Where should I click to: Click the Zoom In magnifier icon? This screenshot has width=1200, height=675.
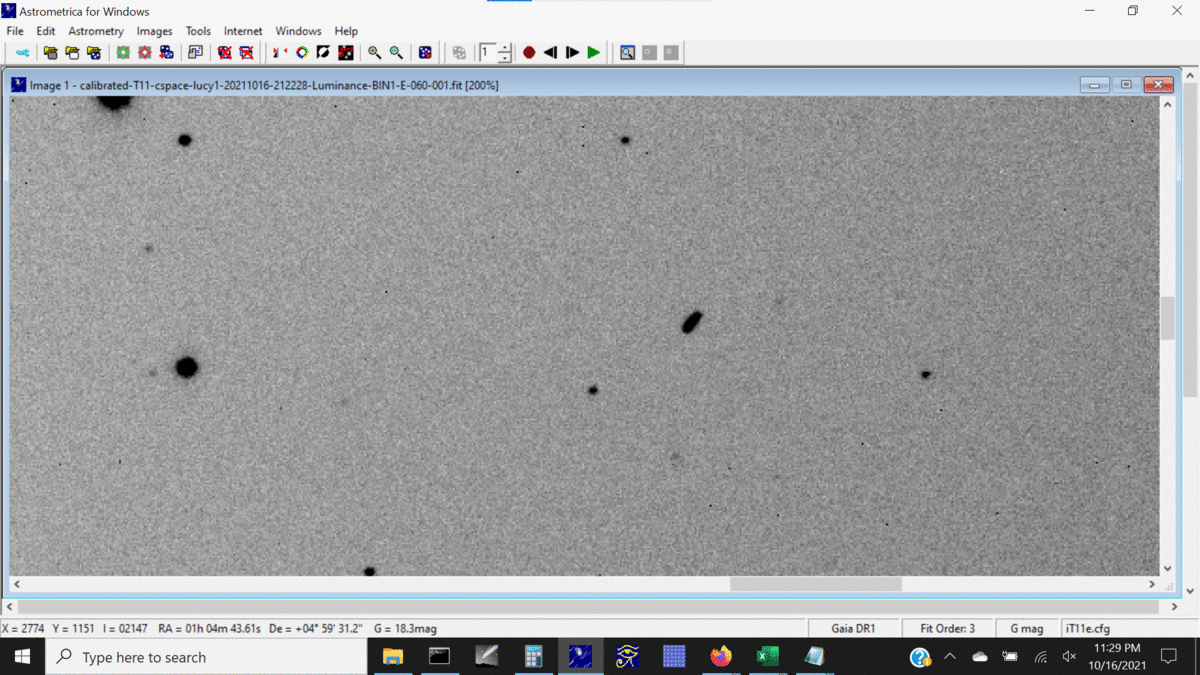pyautogui.click(x=374, y=52)
